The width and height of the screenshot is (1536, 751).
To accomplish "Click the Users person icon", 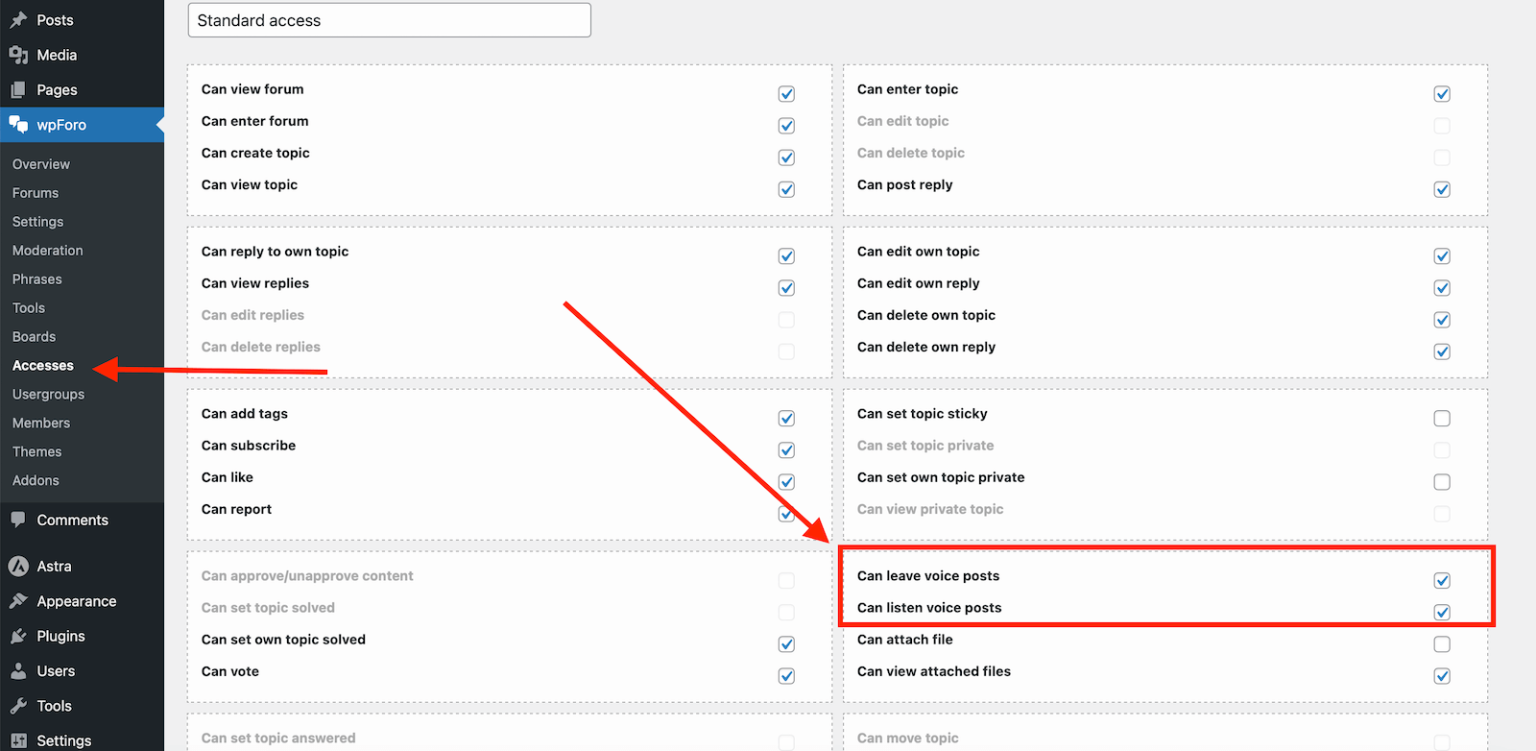I will [x=18, y=671].
